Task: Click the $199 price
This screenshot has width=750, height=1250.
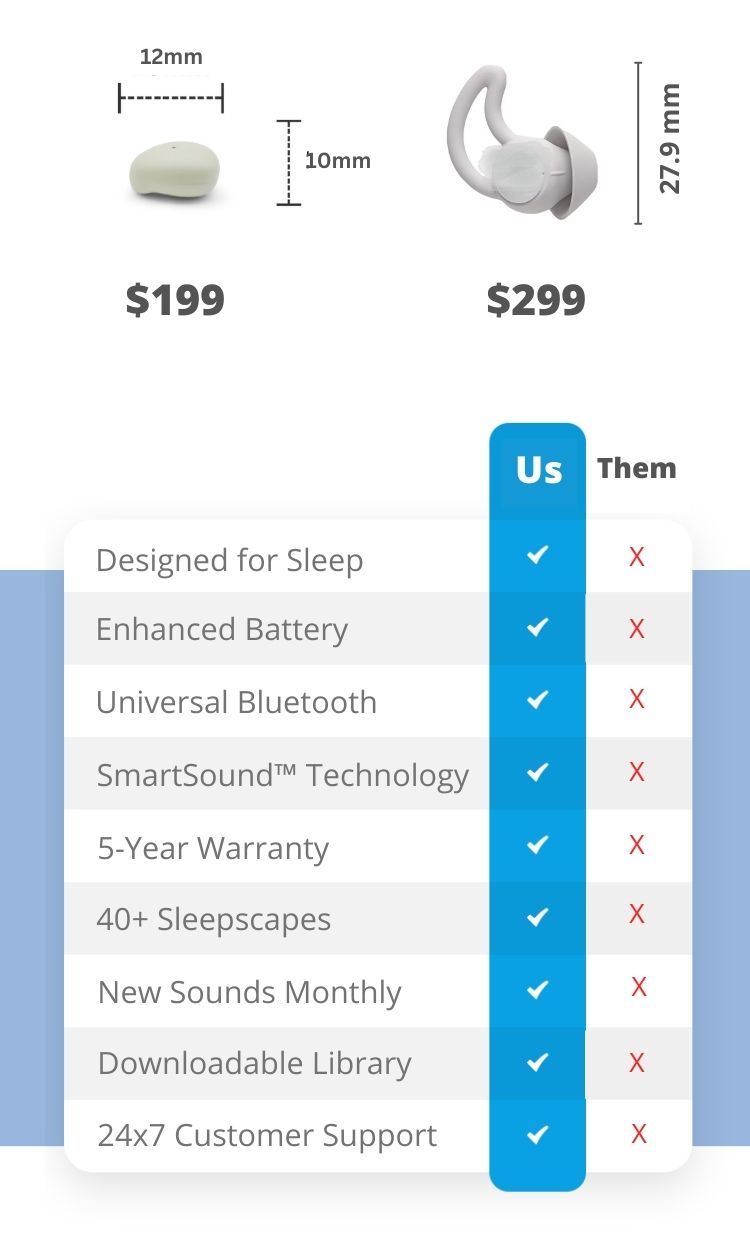Action: 175,299
